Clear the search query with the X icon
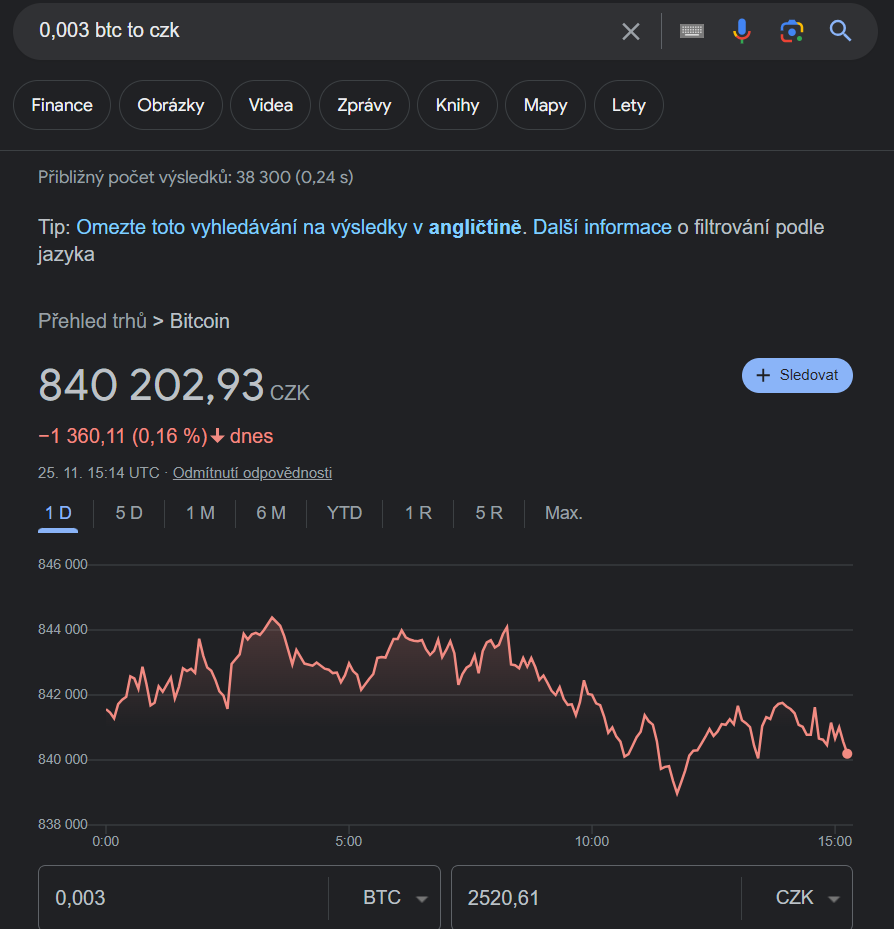 tap(630, 31)
